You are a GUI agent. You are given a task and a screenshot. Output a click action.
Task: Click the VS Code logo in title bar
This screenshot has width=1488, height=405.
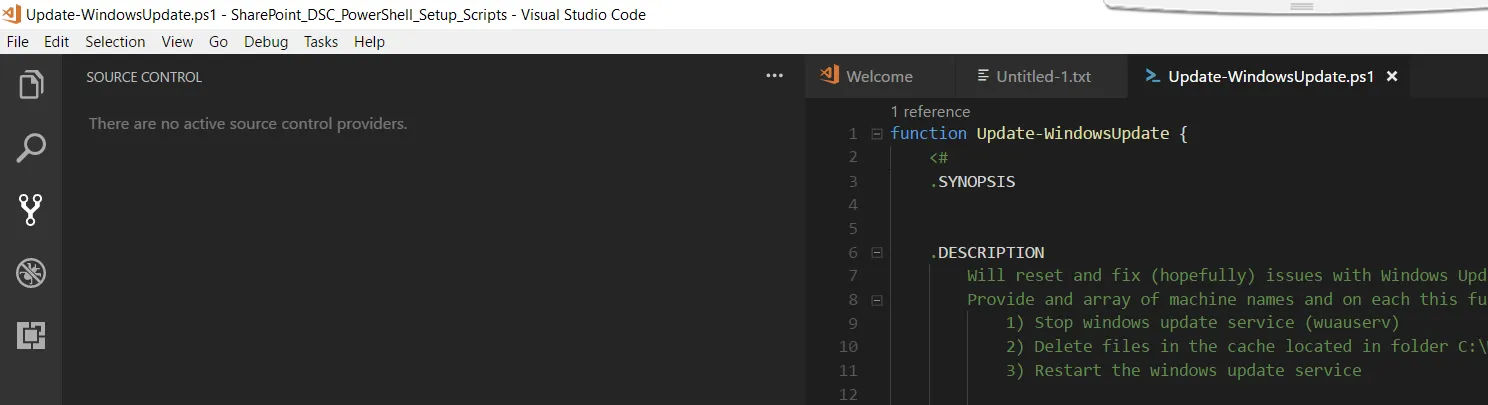(12, 15)
